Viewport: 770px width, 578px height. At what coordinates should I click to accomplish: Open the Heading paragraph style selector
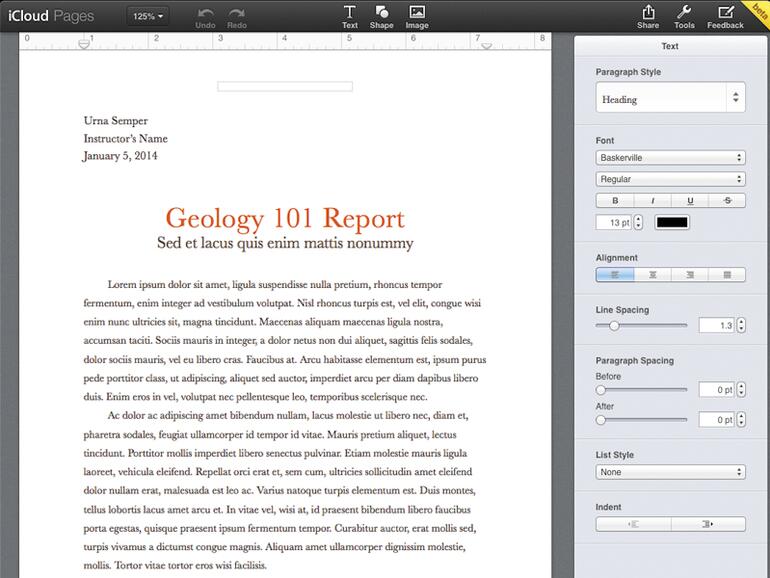[x=670, y=99]
